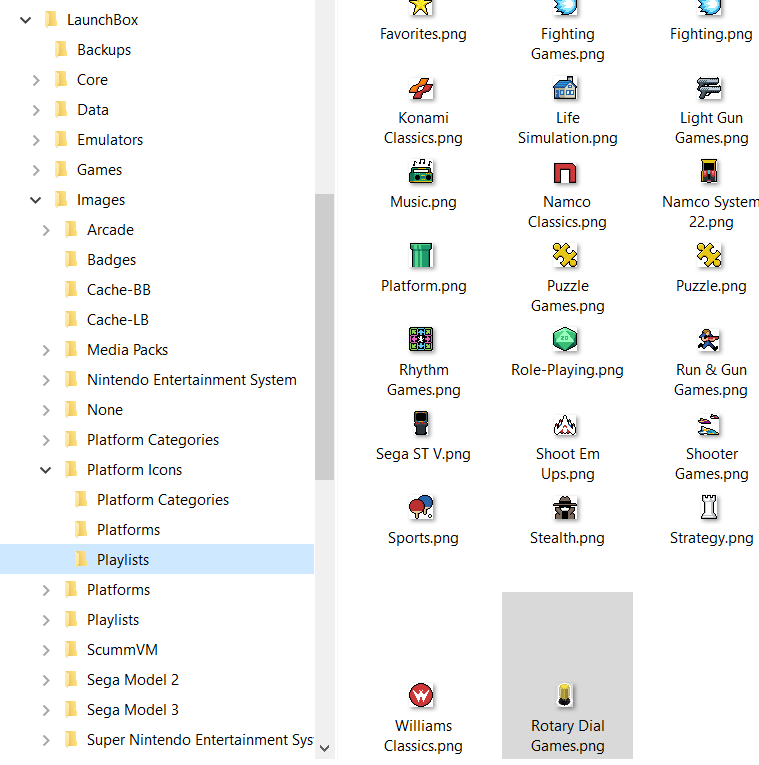Click the tree scrollbar down arrow
The height and width of the screenshot is (765, 759).
(324, 748)
